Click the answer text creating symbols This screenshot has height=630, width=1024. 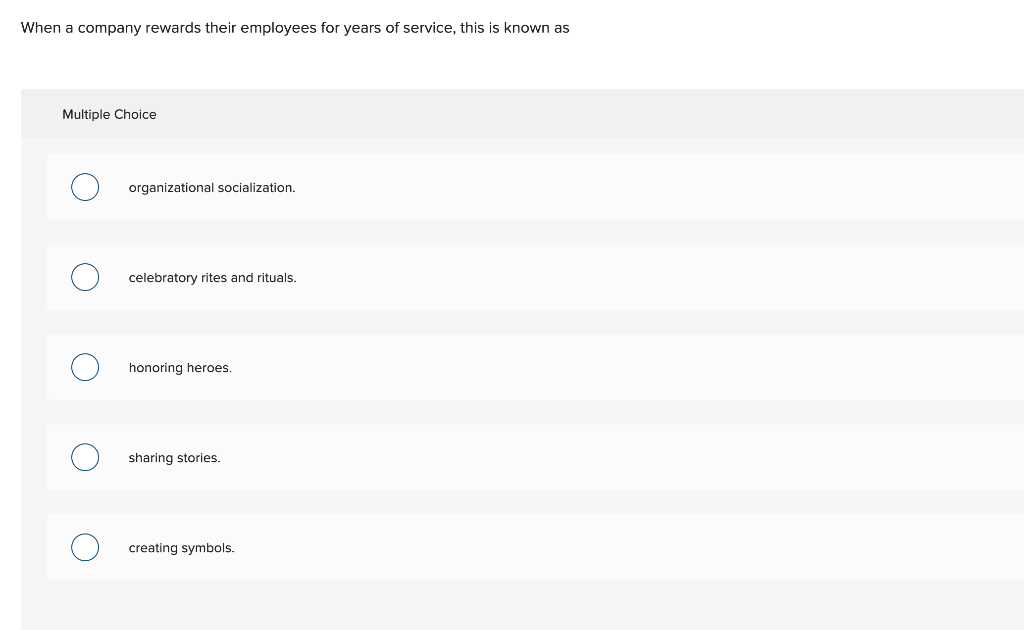click(181, 547)
